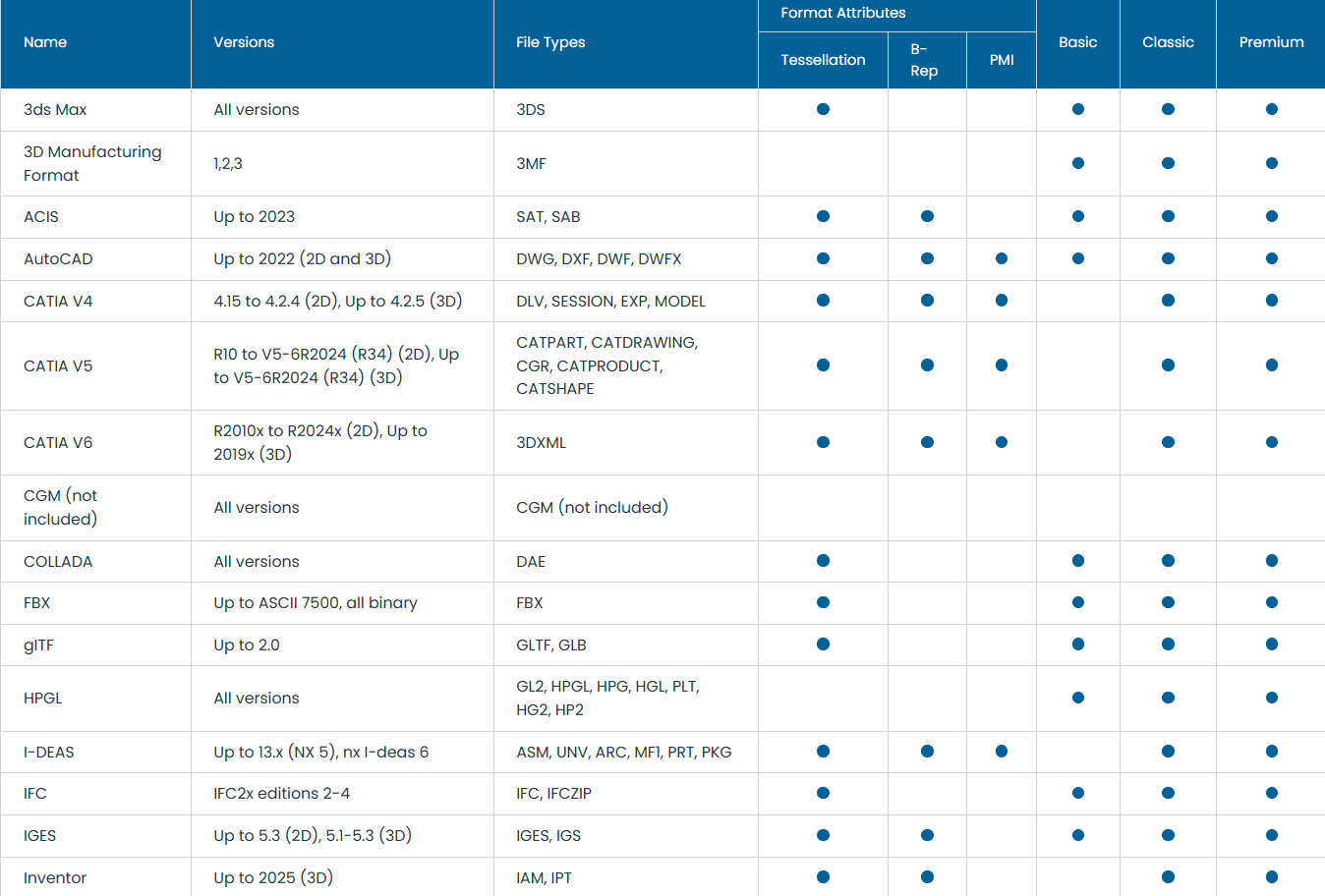This screenshot has height=896, width=1325.
Task: Click the Basic dot for 3D Manufacturing Format
Action: point(1077,163)
